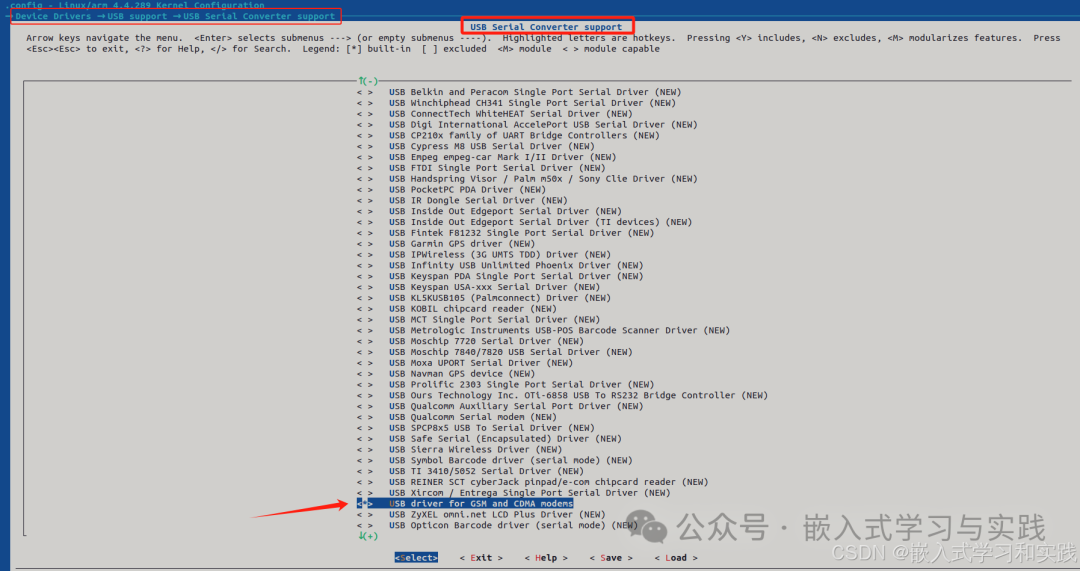The height and width of the screenshot is (571, 1080).
Task: Select USB Handspring Visor / Palm m50x row
Action: [x=527, y=179]
